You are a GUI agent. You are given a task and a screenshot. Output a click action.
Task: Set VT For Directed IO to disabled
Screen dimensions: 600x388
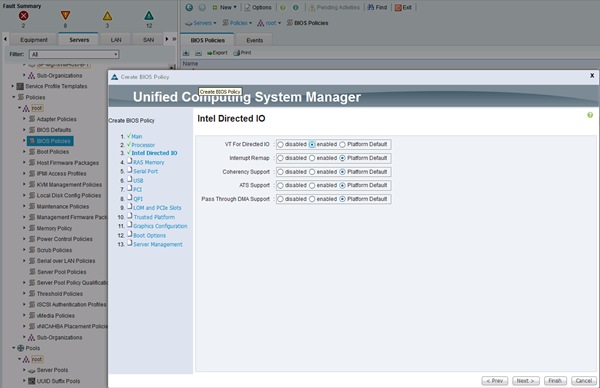point(280,145)
